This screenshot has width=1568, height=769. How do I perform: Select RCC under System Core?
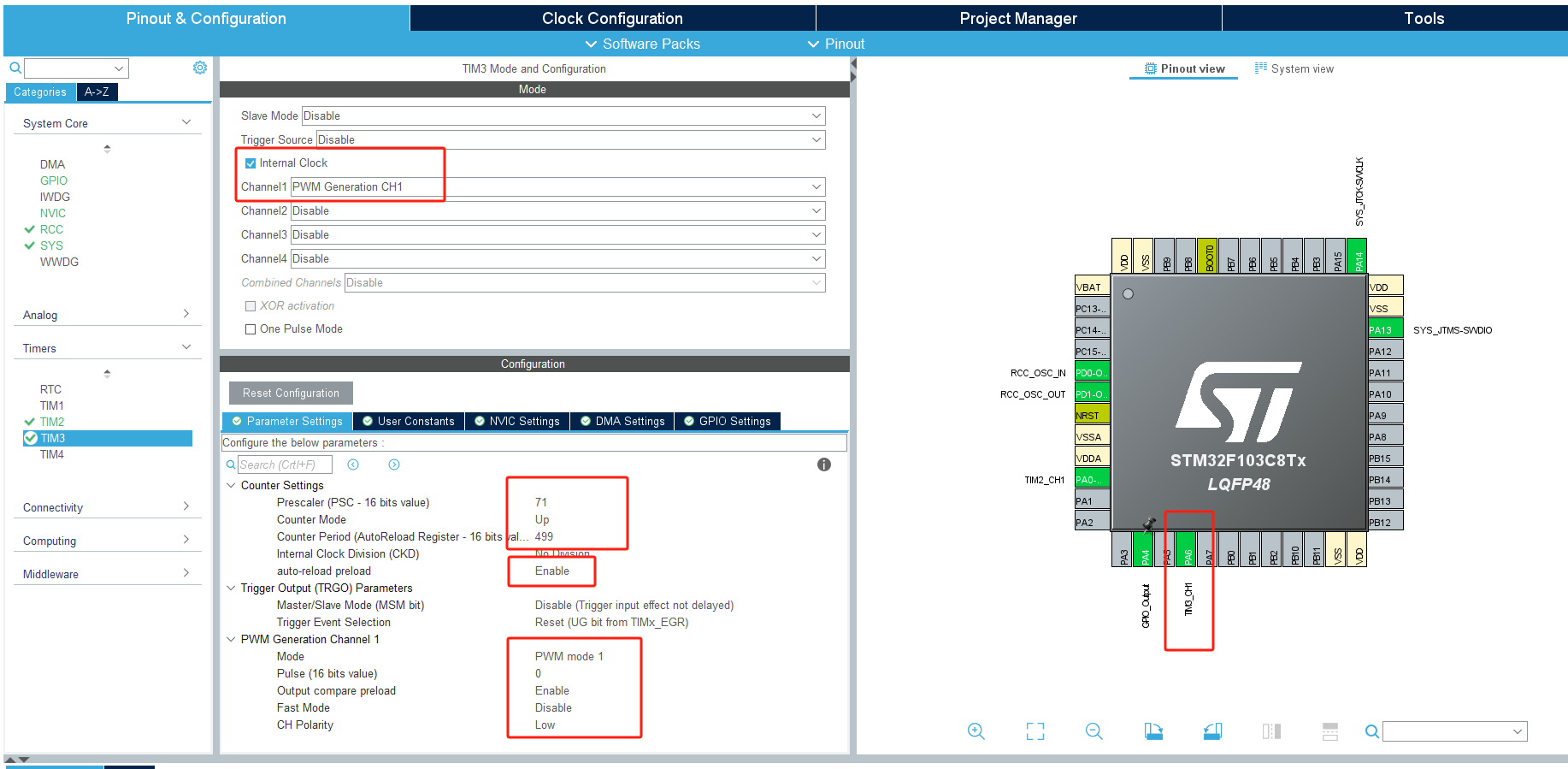pyautogui.click(x=51, y=229)
